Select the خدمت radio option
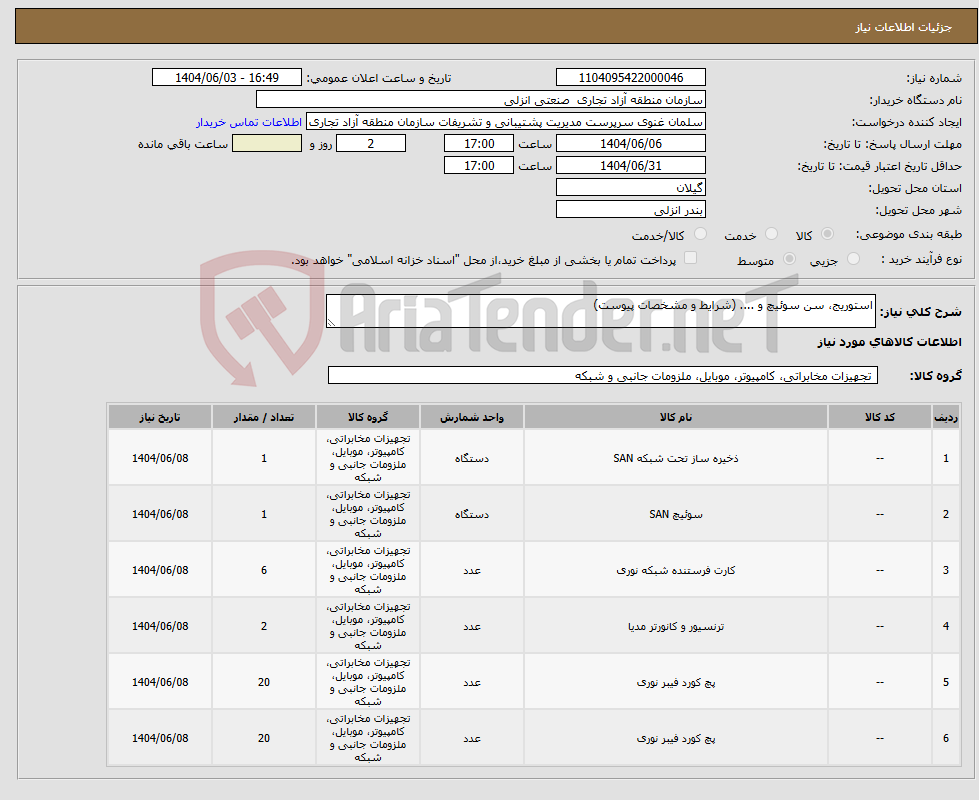Image resolution: width=979 pixels, height=800 pixels. coord(770,235)
